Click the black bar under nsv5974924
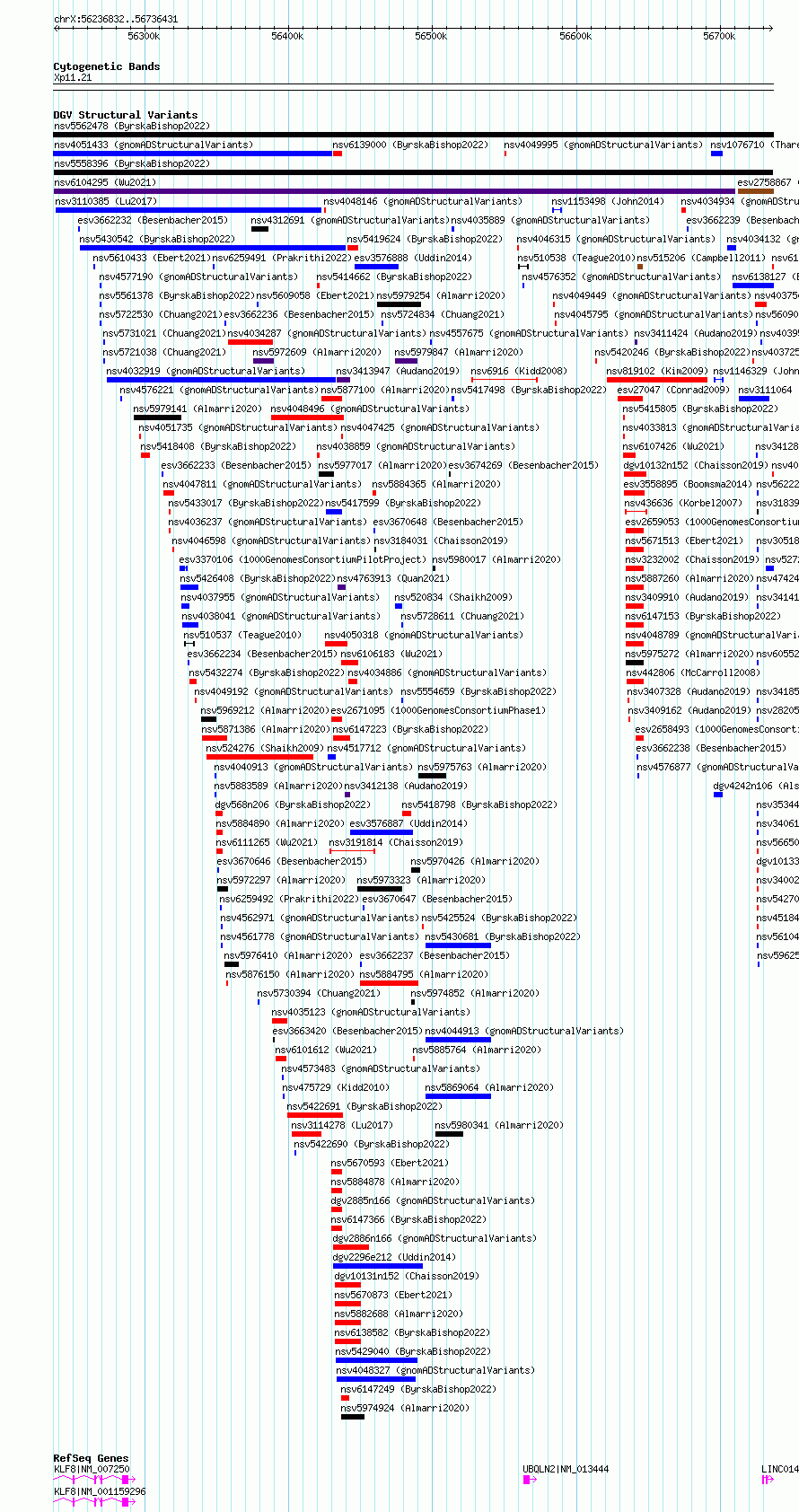 pyautogui.click(x=353, y=1417)
